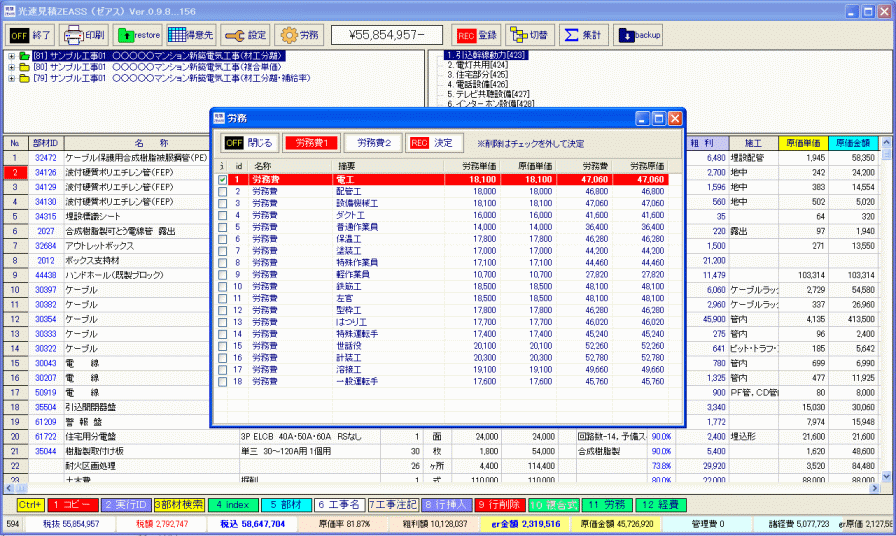896x536 pixels.
Task: Select row 2 number cell highlighted red
Action: coord(15,173)
